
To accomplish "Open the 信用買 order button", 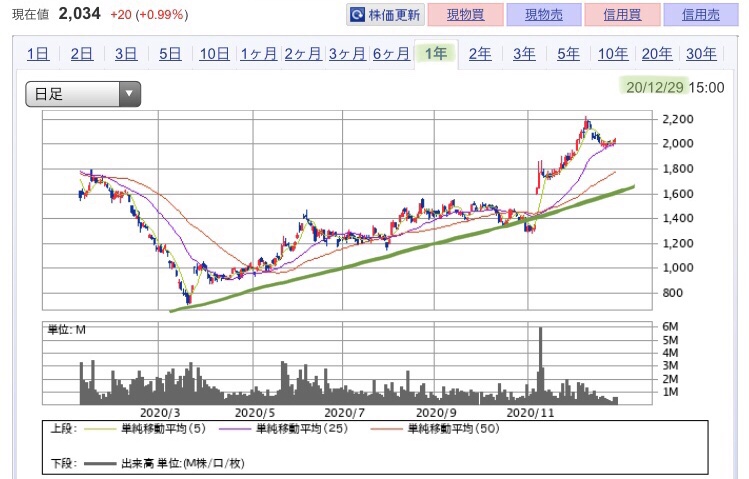I will coord(622,15).
